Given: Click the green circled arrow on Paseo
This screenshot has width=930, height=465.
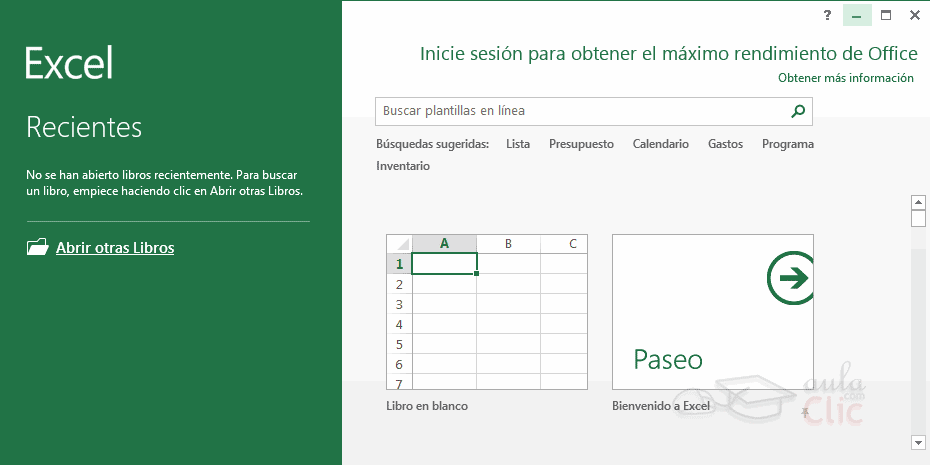Looking at the screenshot, I should pyautogui.click(x=792, y=279).
